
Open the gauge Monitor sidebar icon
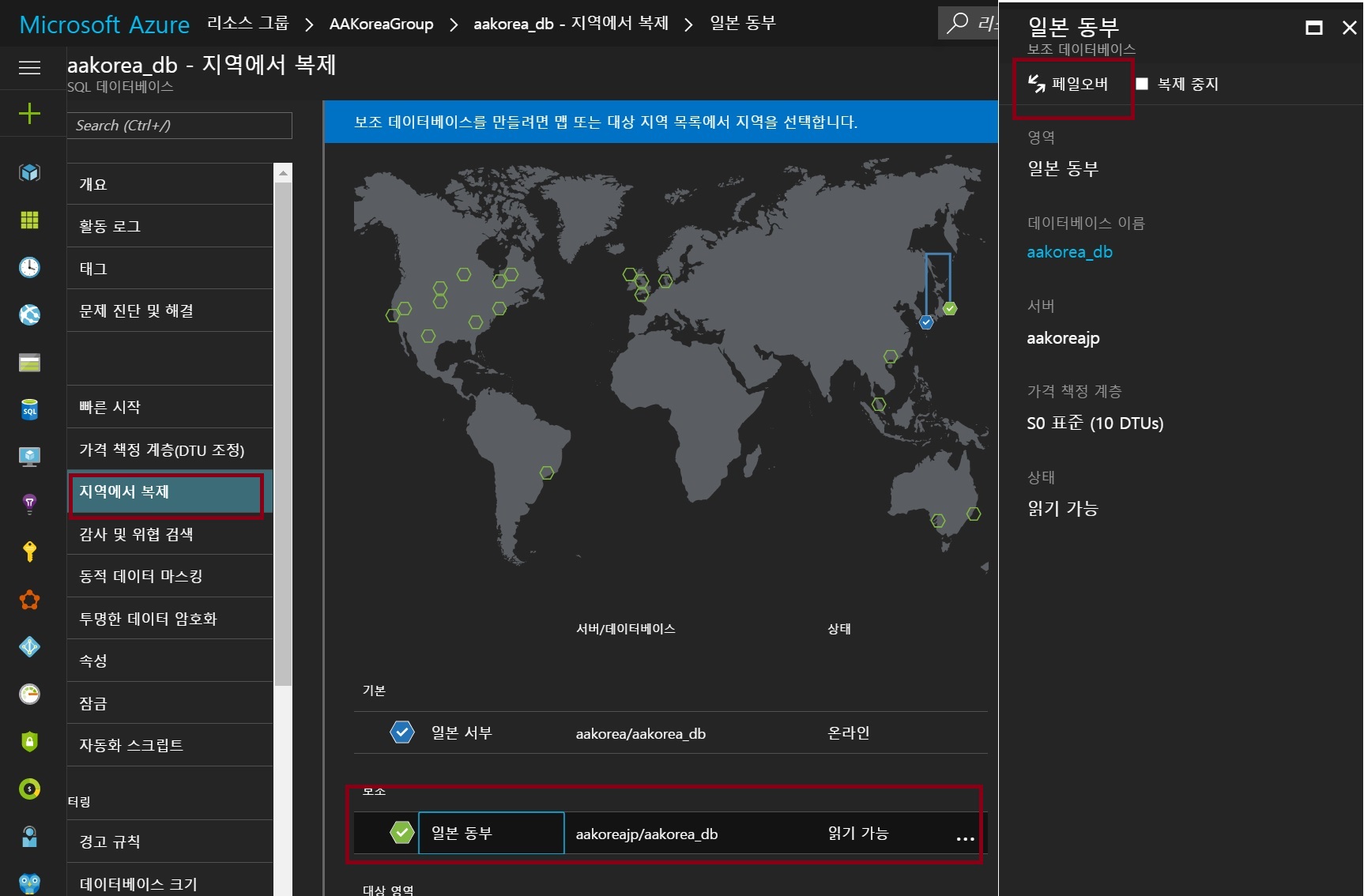[x=29, y=694]
